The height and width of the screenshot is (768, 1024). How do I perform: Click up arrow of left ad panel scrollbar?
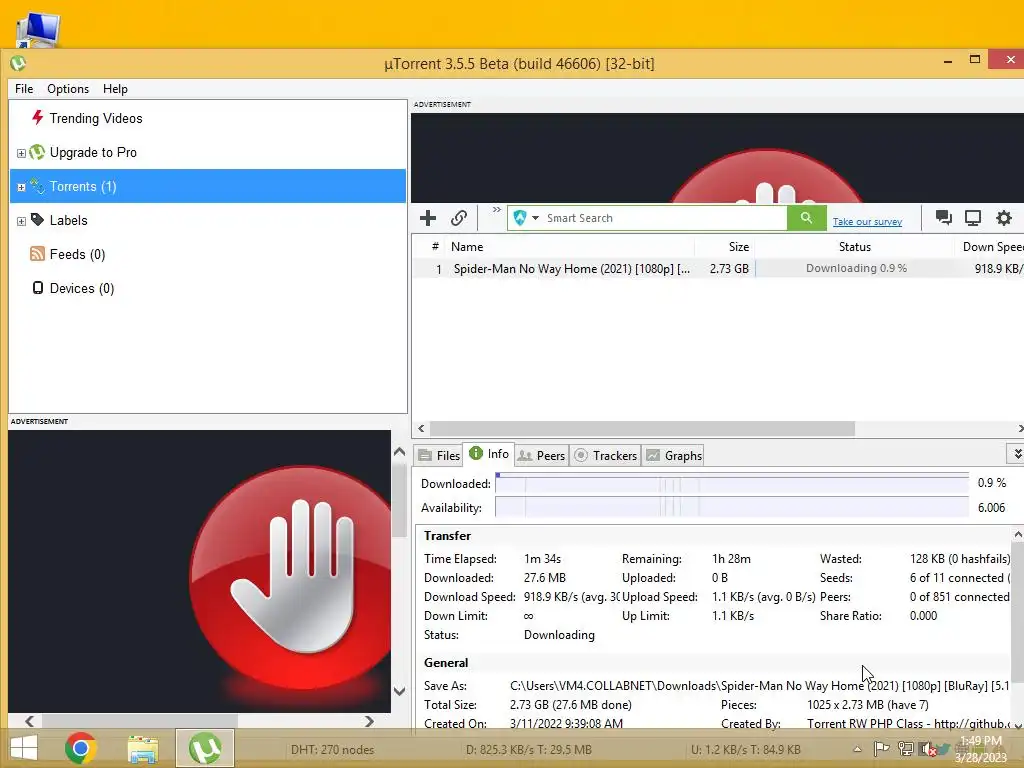pyautogui.click(x=400, y=452)
